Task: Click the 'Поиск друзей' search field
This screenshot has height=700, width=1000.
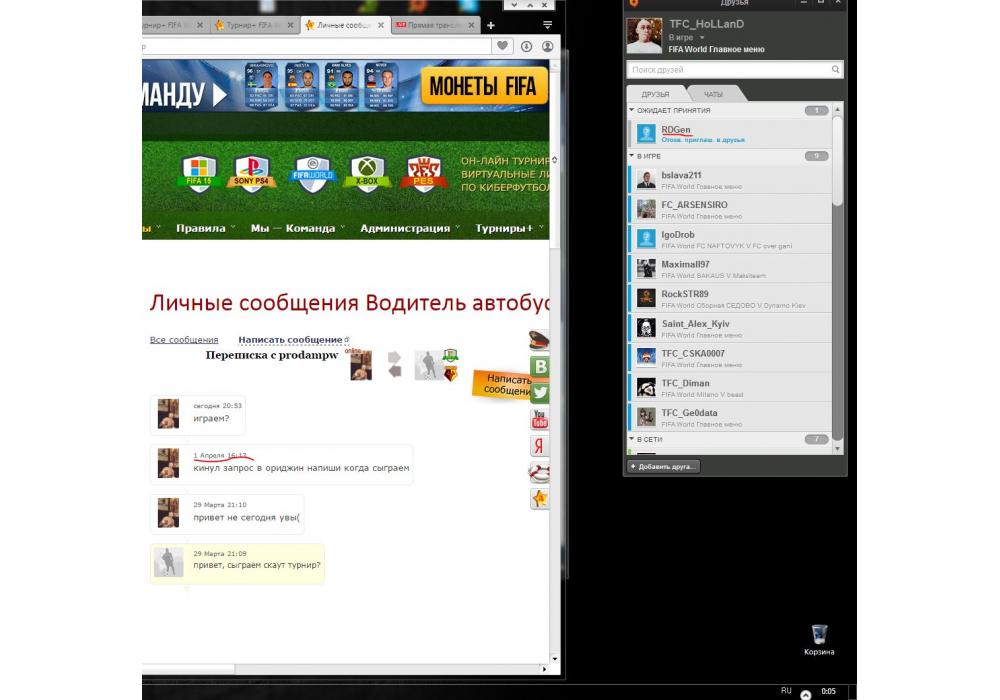Action: pos(728,70)
